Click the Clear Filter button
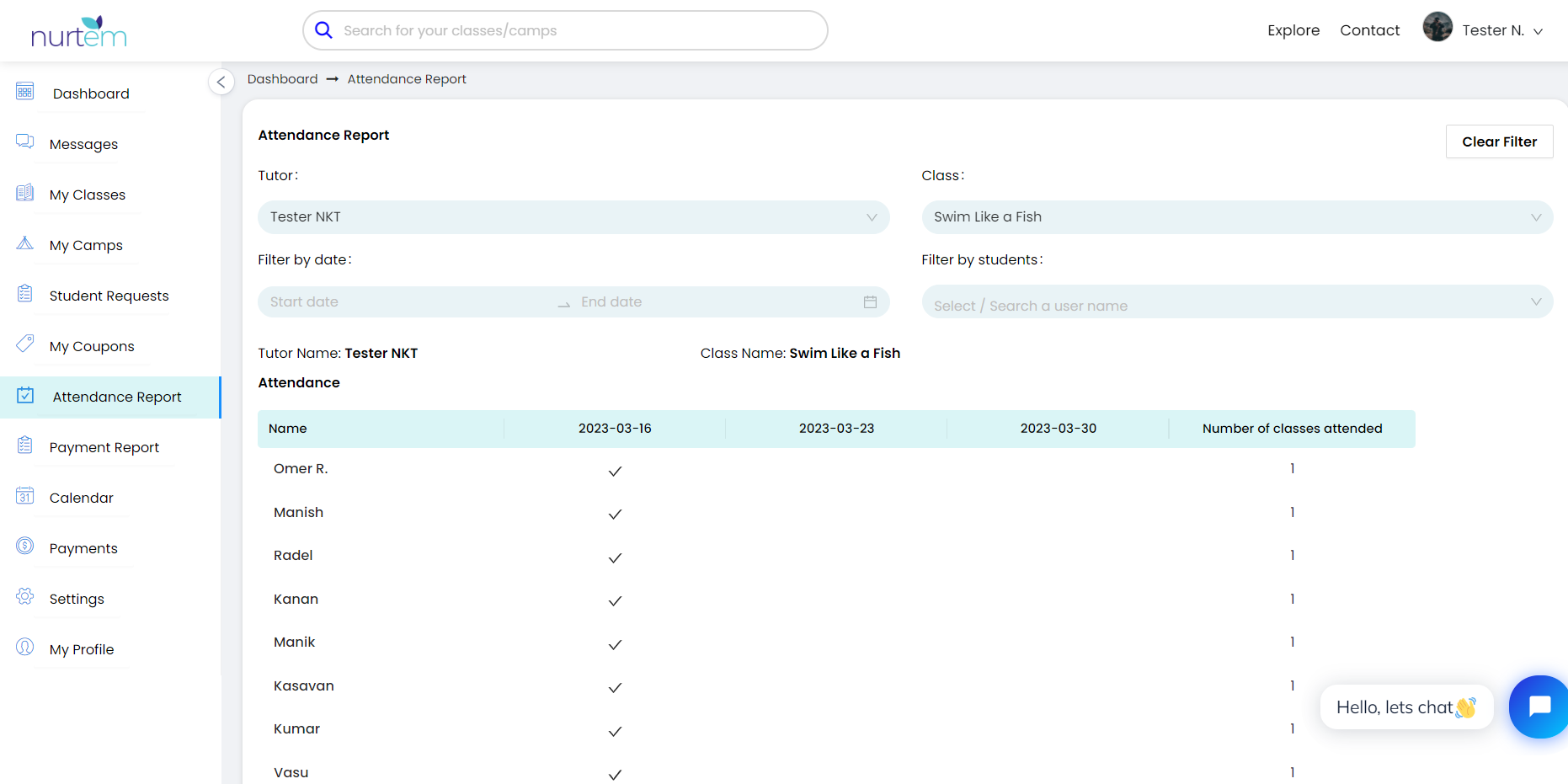Screen dimensions: 1568x784 [1499, 141]
